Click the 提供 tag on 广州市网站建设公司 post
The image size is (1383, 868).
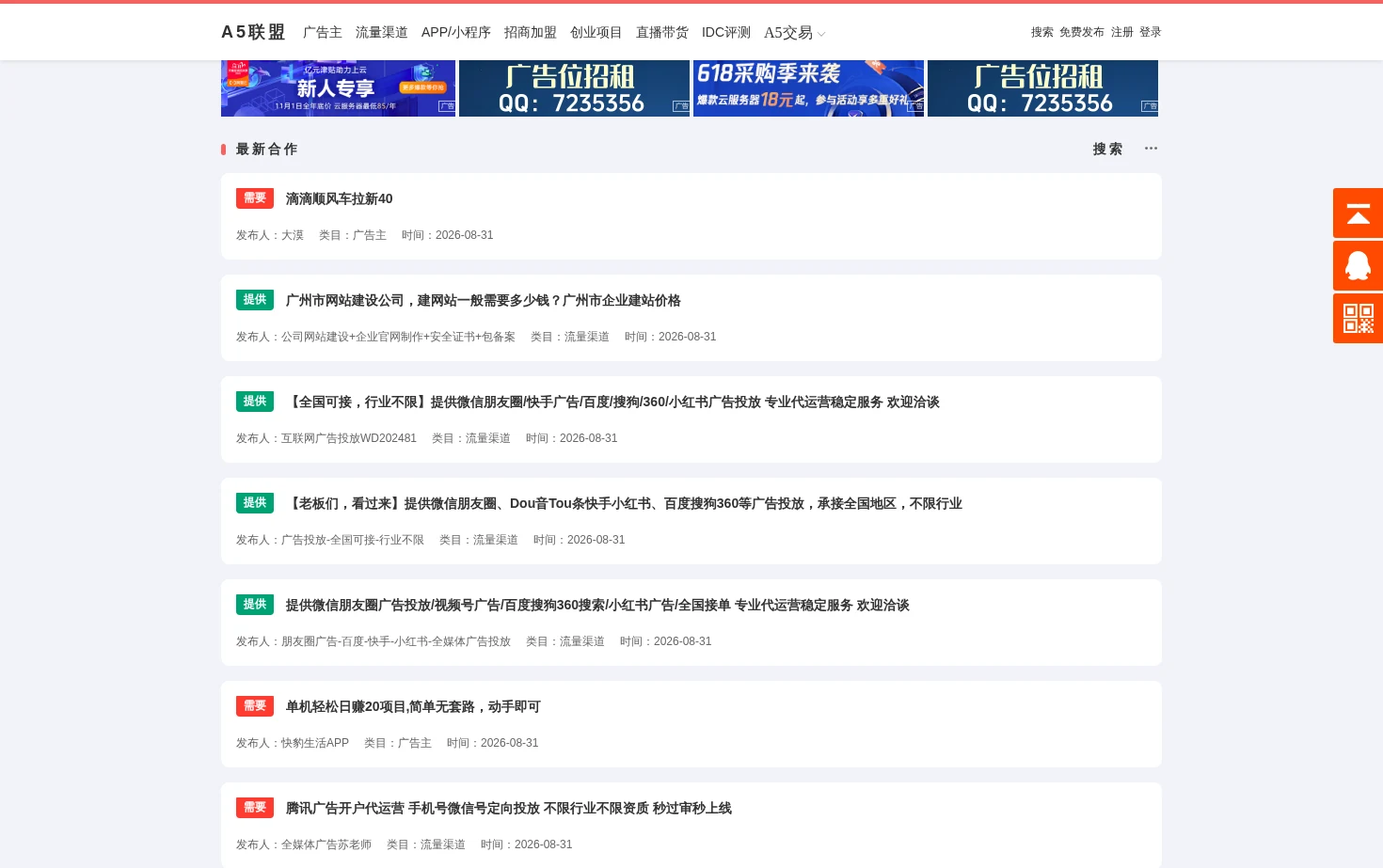[x=255, y=300]
